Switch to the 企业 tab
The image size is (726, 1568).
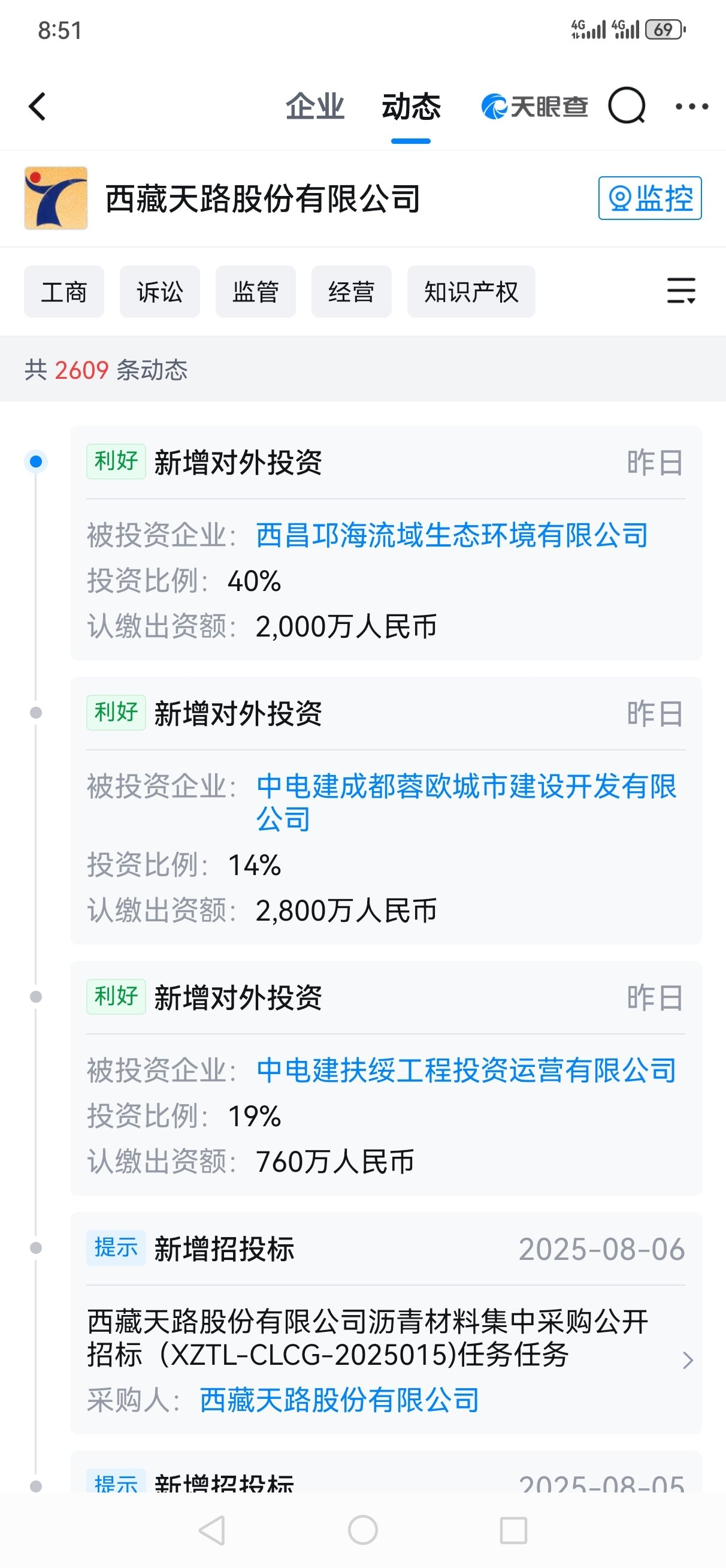point(315,107)
